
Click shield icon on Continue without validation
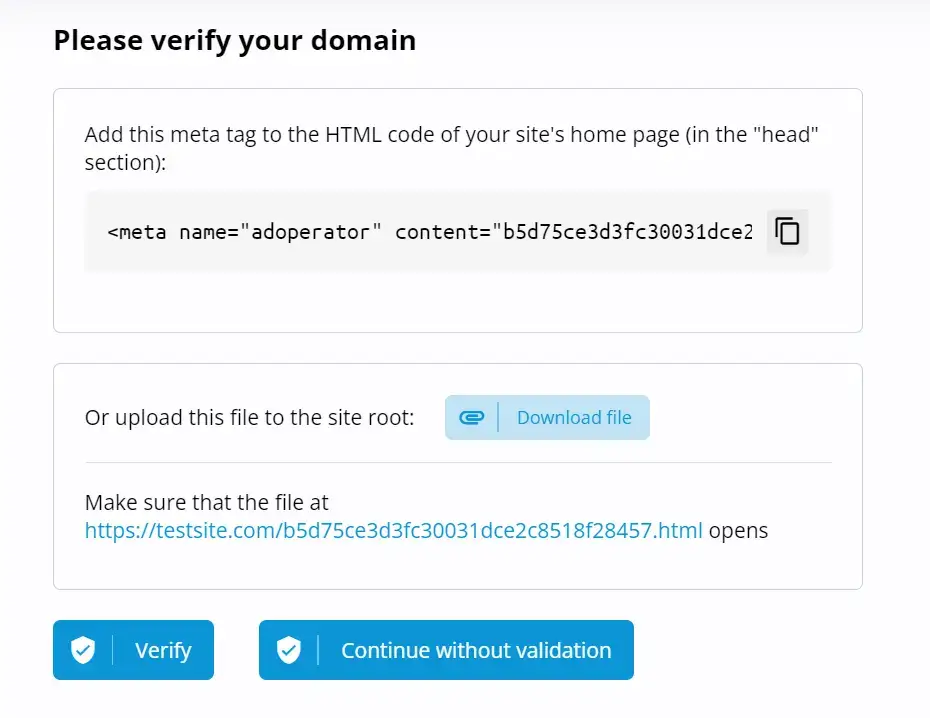coord(289,650)
